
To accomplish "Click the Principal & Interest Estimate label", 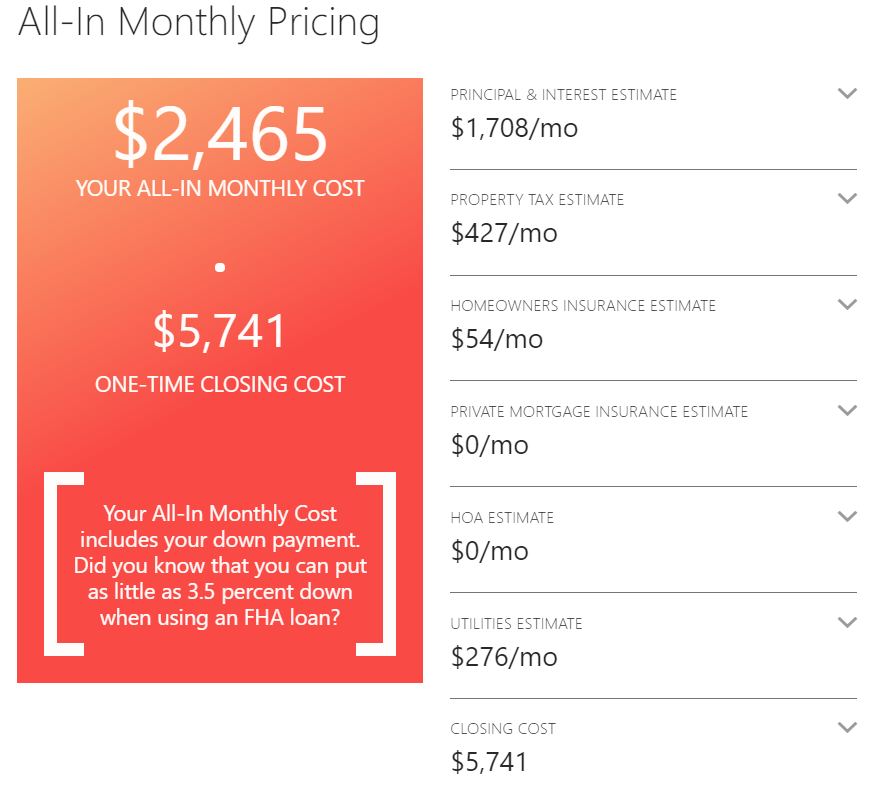I will (563, 95).
